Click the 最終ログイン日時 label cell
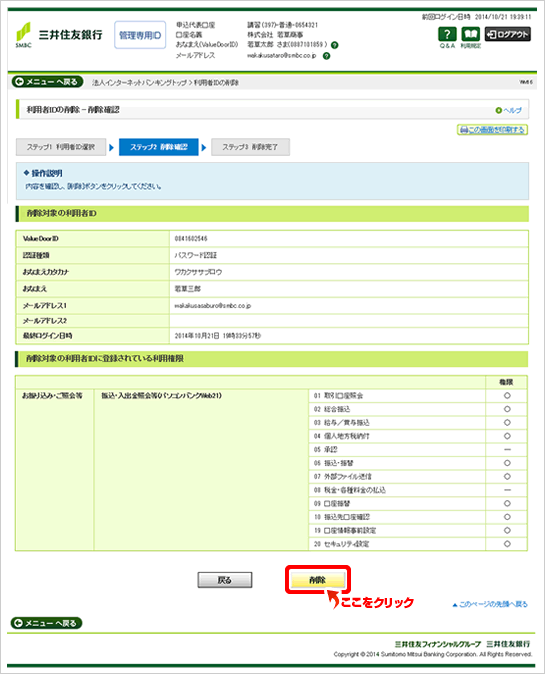The image size is (545, 674). click(92, 336)
